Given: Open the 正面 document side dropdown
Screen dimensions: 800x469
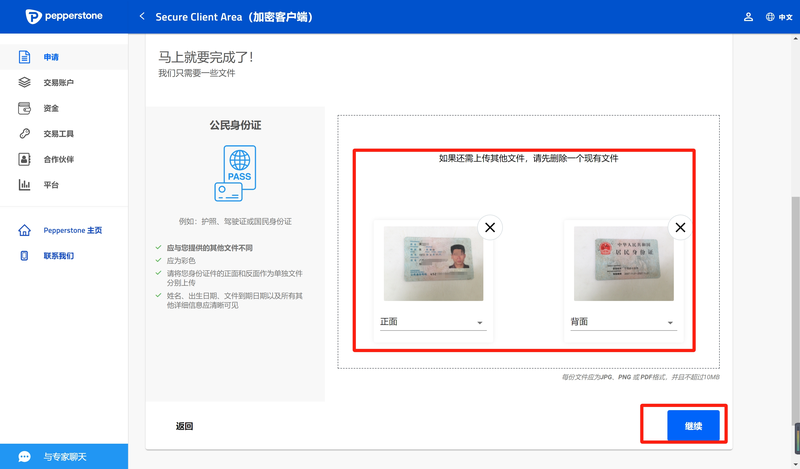Looking at the screenshot, I should coord(433,322).
